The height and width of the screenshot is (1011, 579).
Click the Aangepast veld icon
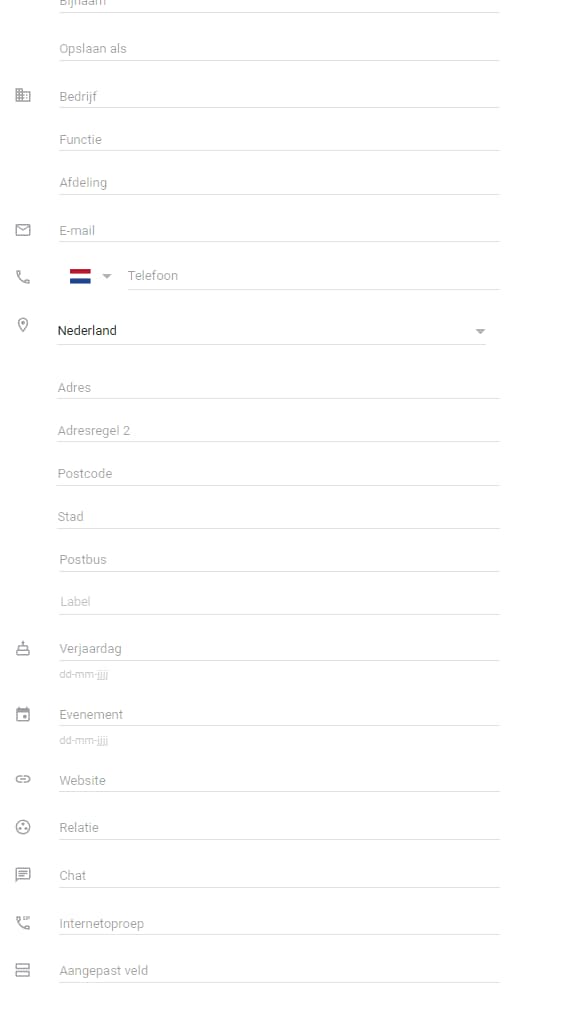tap(22, 968)
